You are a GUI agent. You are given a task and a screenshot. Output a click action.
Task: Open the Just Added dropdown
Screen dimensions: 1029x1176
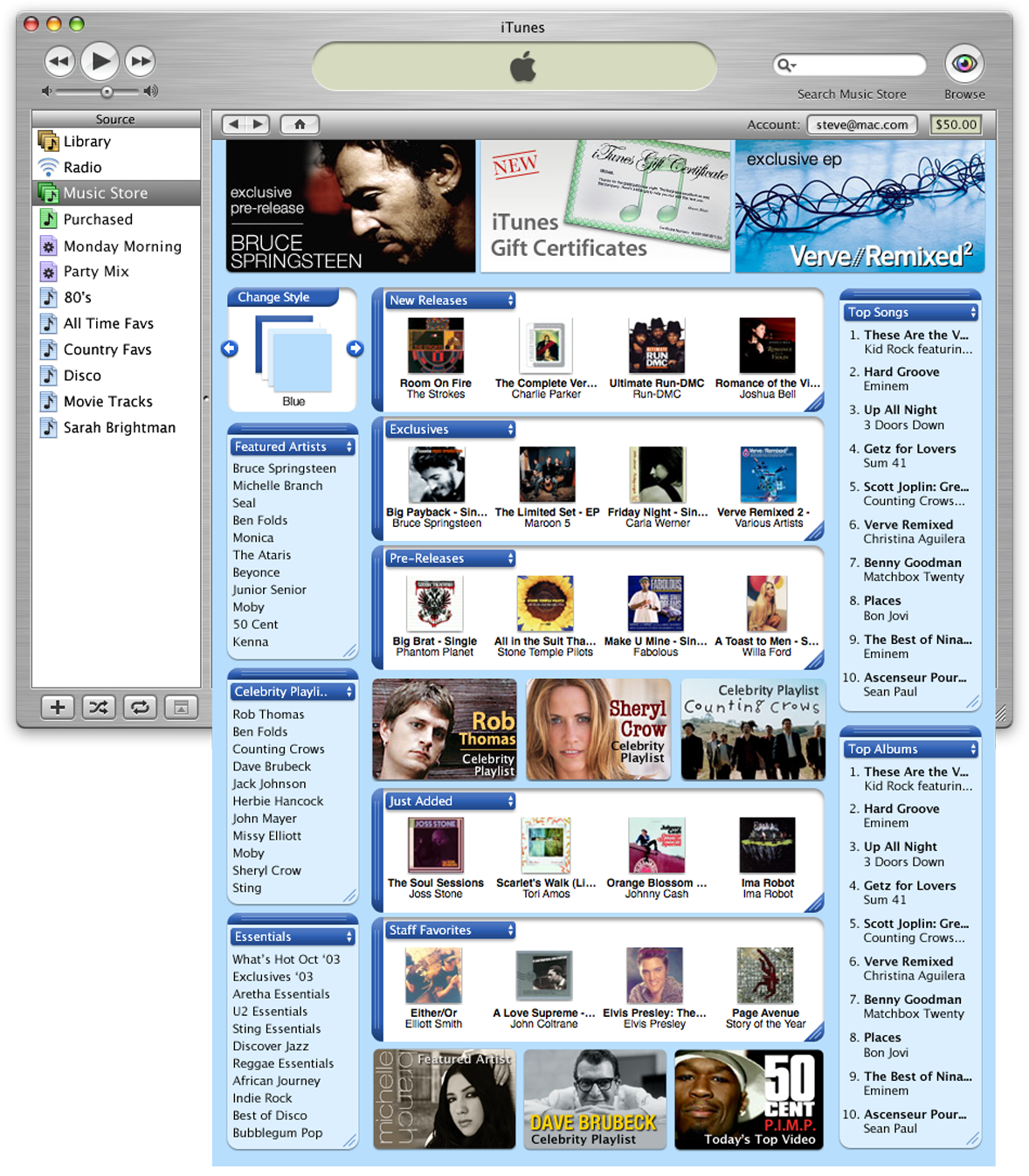click(x=451, y=801)
